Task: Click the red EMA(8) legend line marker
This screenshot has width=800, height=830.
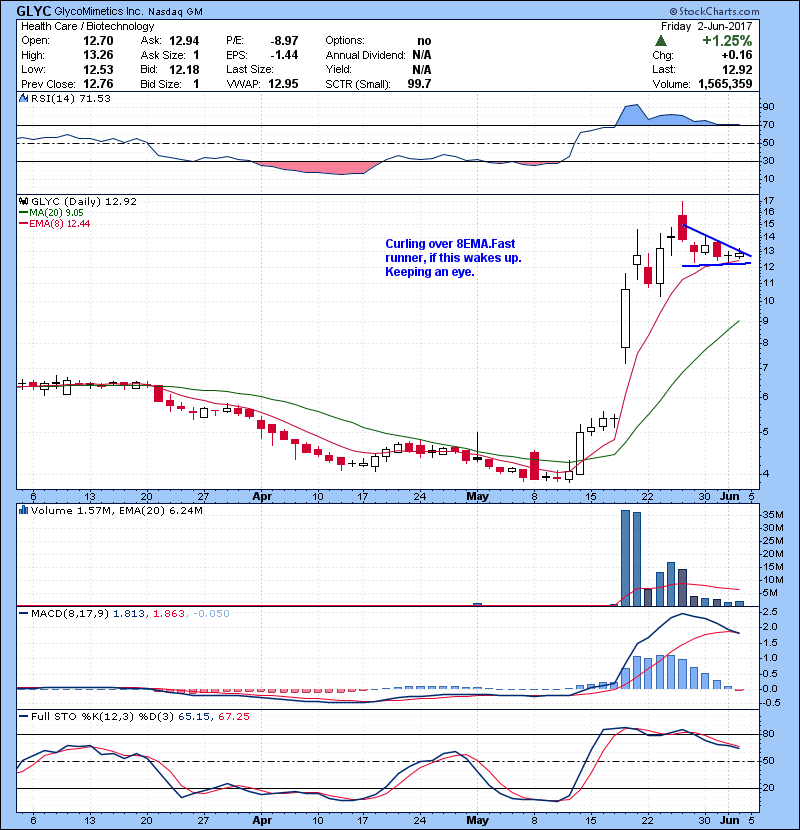Action: (23, 223)
